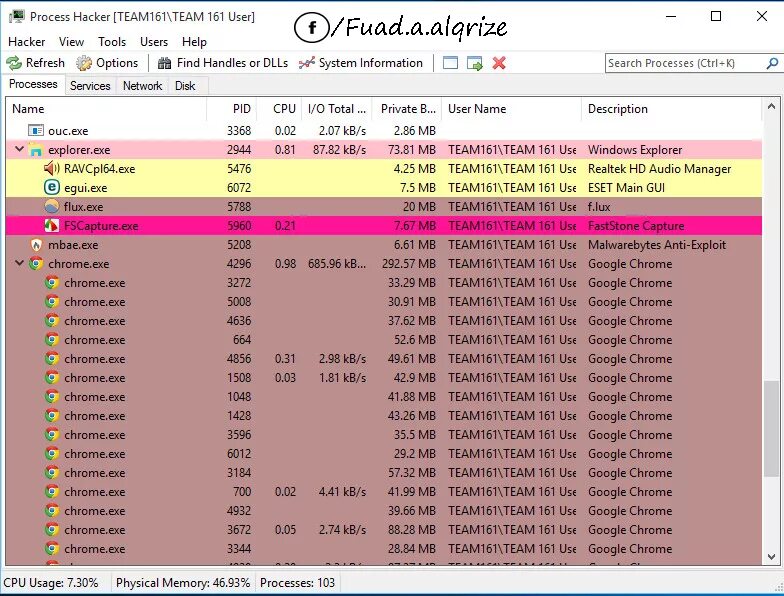Click the ouc.exe process icon
This screenshot has width=784, height=596.
[36, 130]
